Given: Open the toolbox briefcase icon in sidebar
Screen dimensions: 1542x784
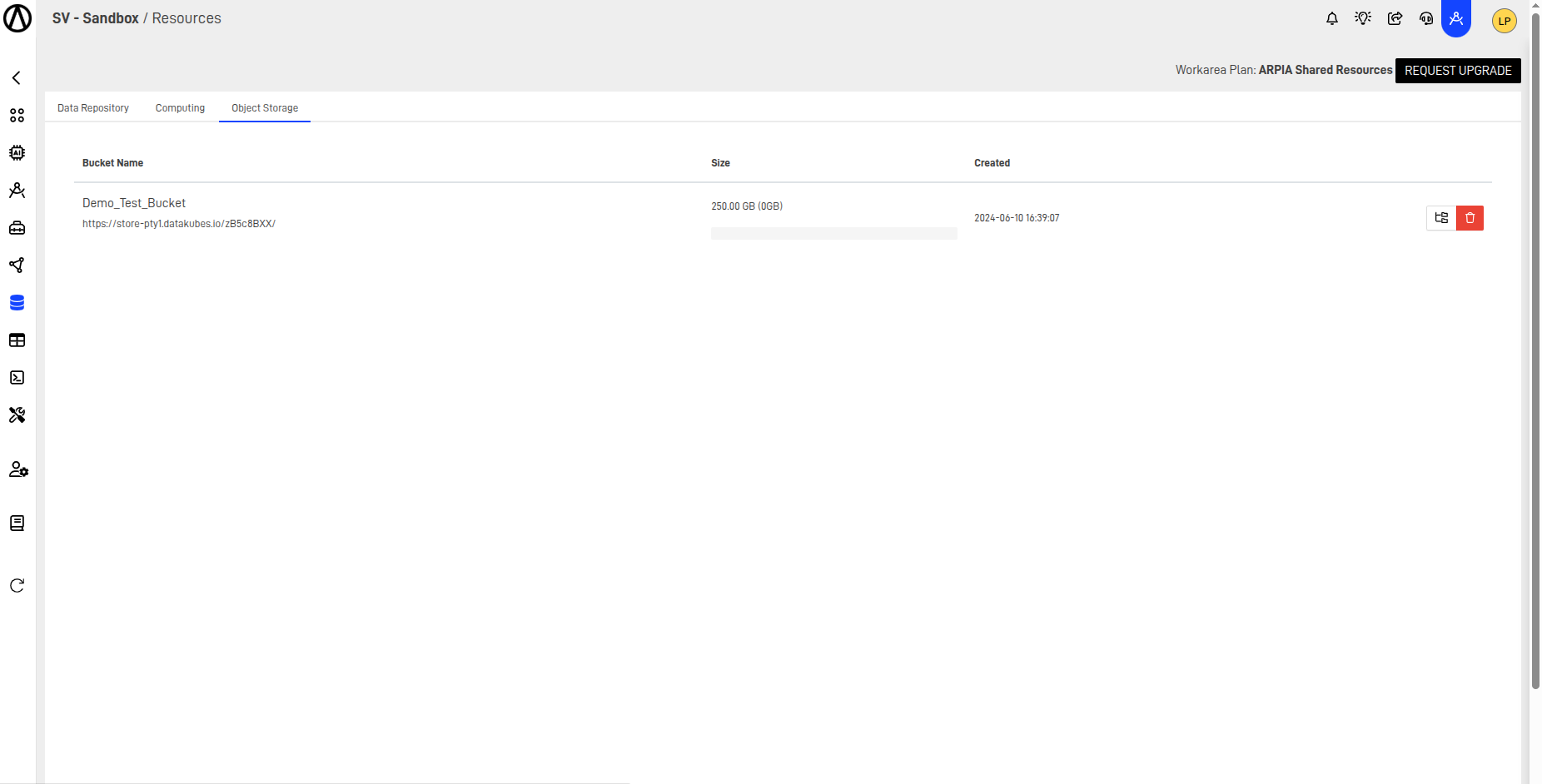Looking at the screenshot, I should point(17,227).
